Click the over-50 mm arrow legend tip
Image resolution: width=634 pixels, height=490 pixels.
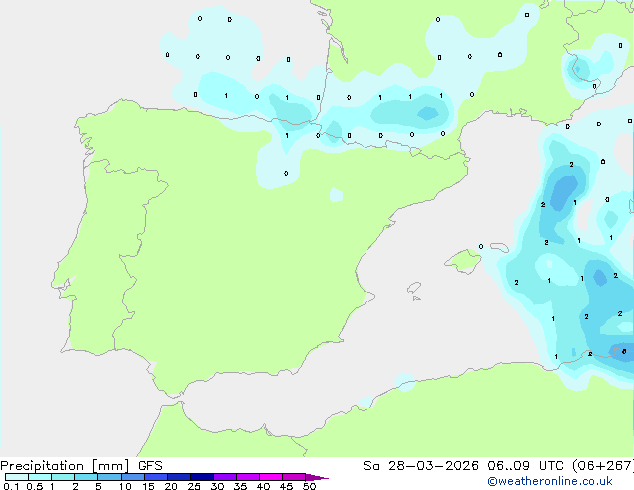point(317,477)
